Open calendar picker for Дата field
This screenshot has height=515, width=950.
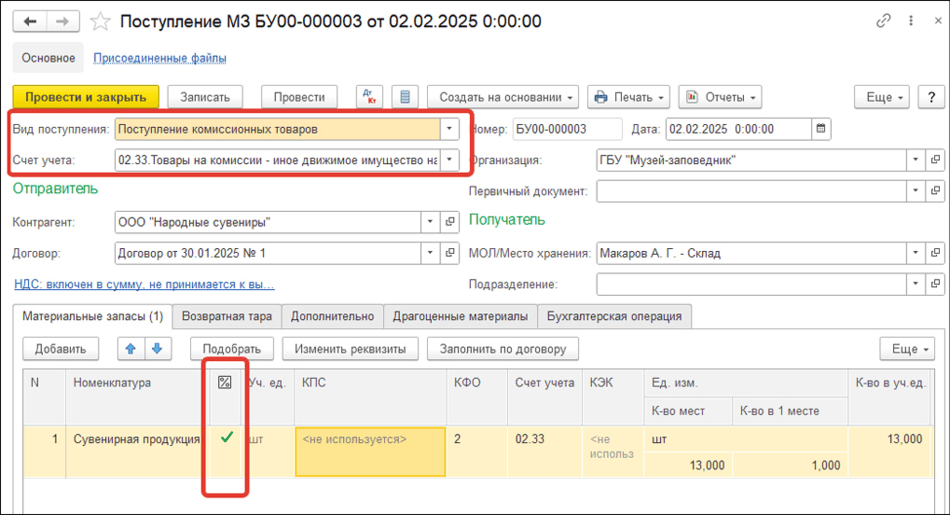tap(821, 129)
